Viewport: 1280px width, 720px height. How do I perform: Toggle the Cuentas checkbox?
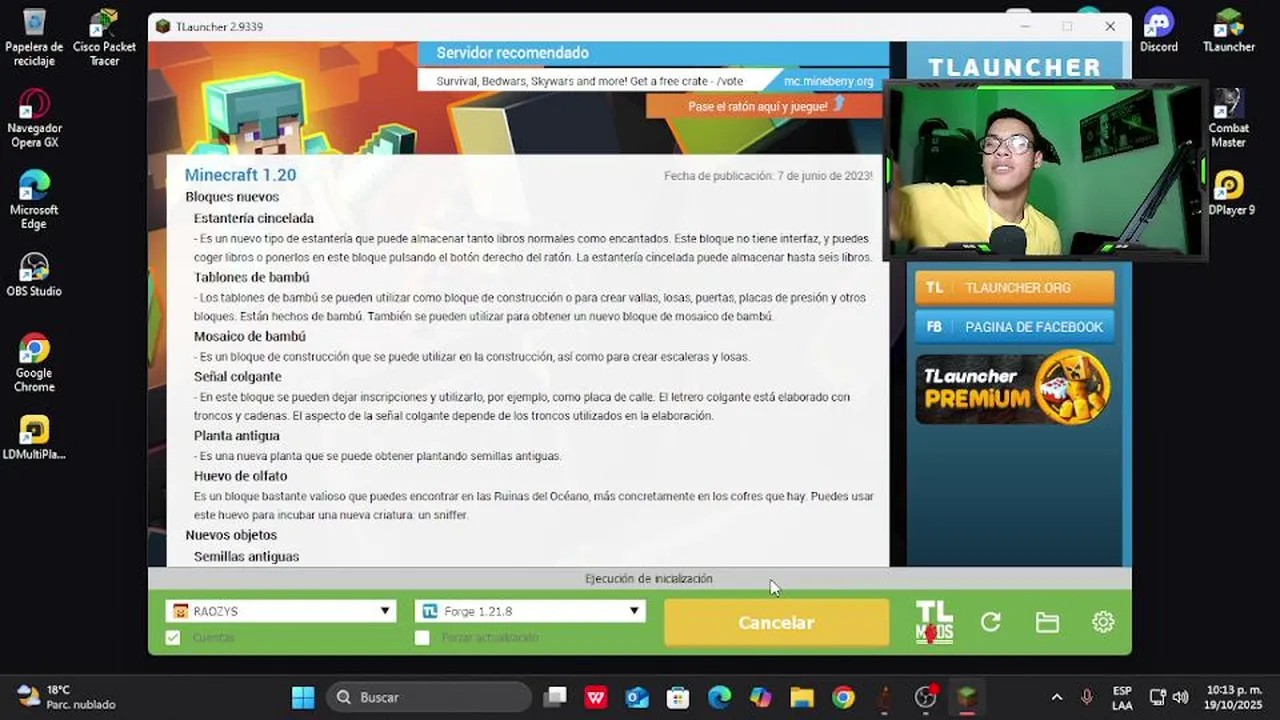[173, 637]
